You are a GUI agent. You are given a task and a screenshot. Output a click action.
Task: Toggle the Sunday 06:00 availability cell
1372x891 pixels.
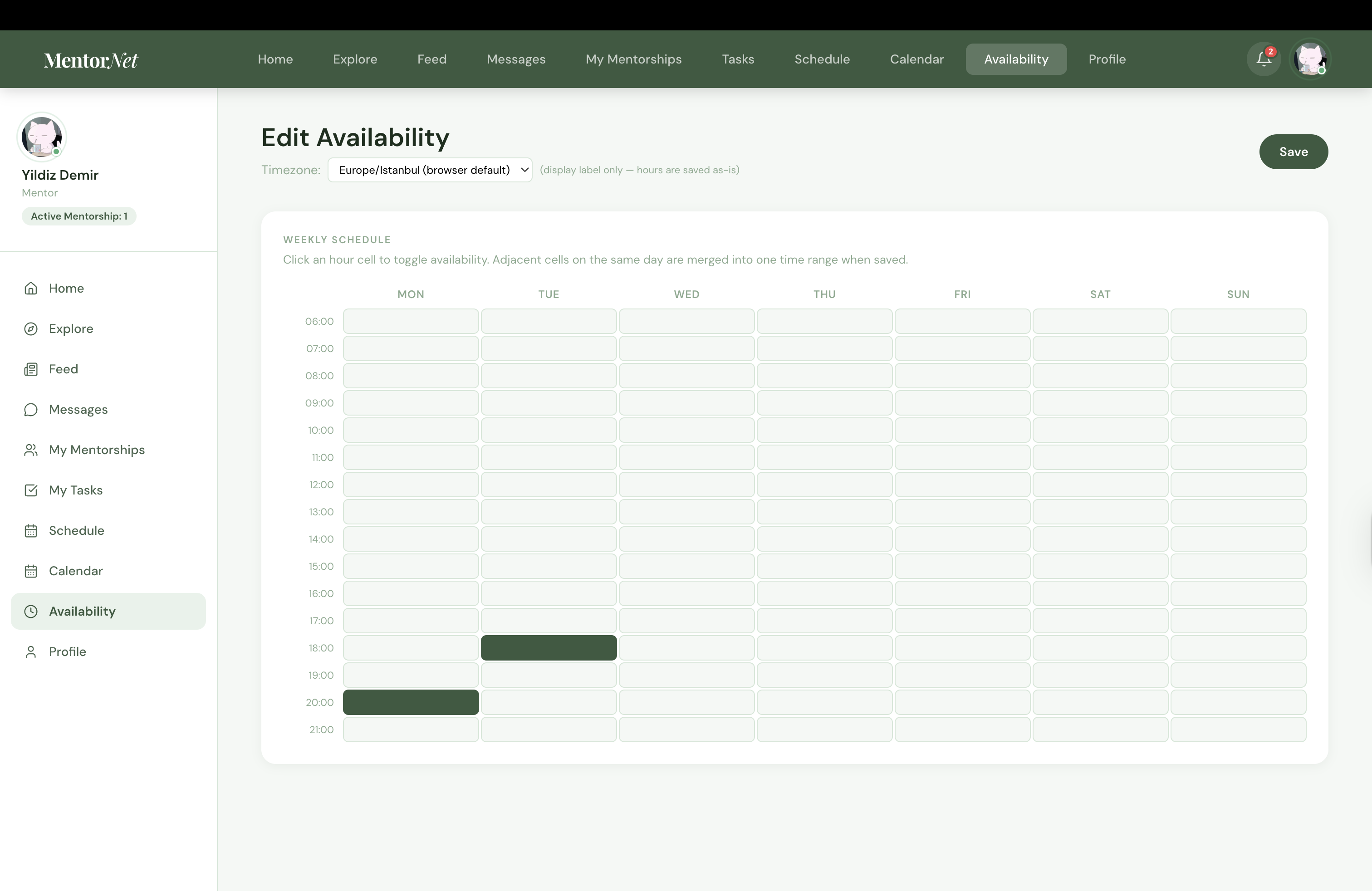1238,321
